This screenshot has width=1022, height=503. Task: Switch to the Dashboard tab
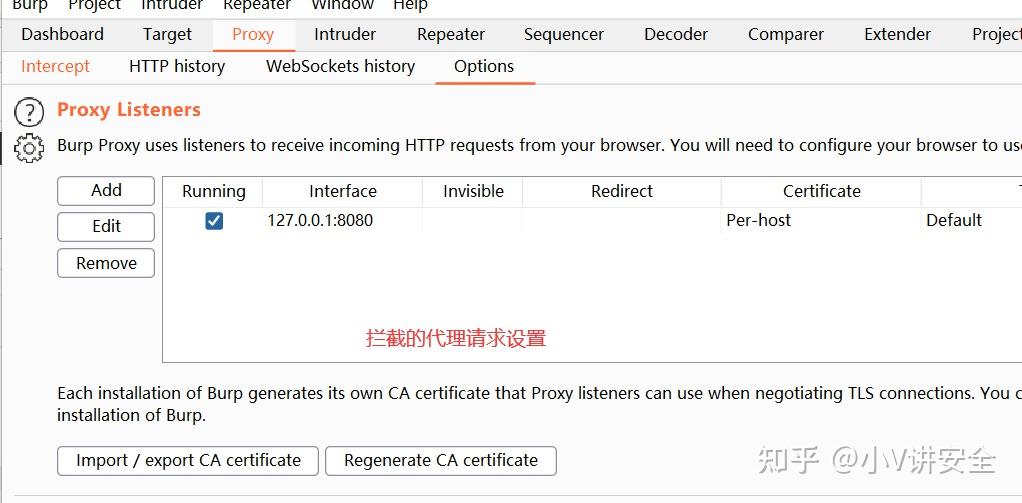click(x=63, y=35)
